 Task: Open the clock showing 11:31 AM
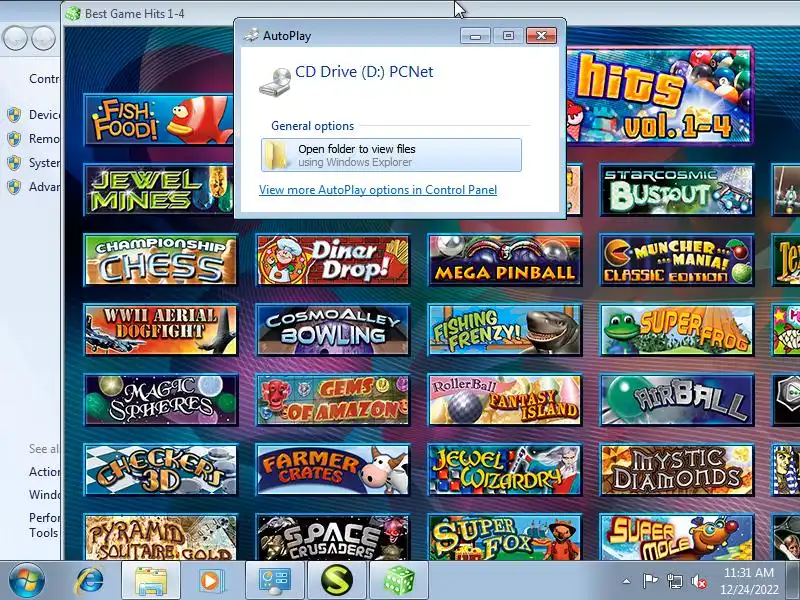[x=749, y=581]
